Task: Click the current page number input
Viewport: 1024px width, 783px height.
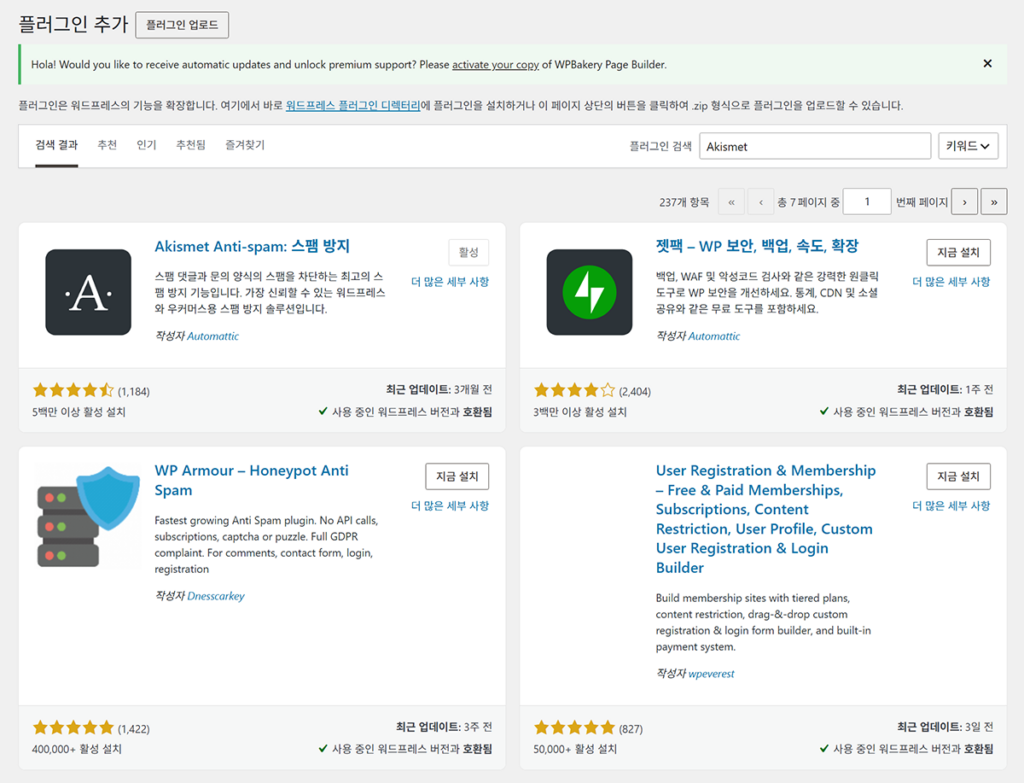Action: click(x=867, y=202)
